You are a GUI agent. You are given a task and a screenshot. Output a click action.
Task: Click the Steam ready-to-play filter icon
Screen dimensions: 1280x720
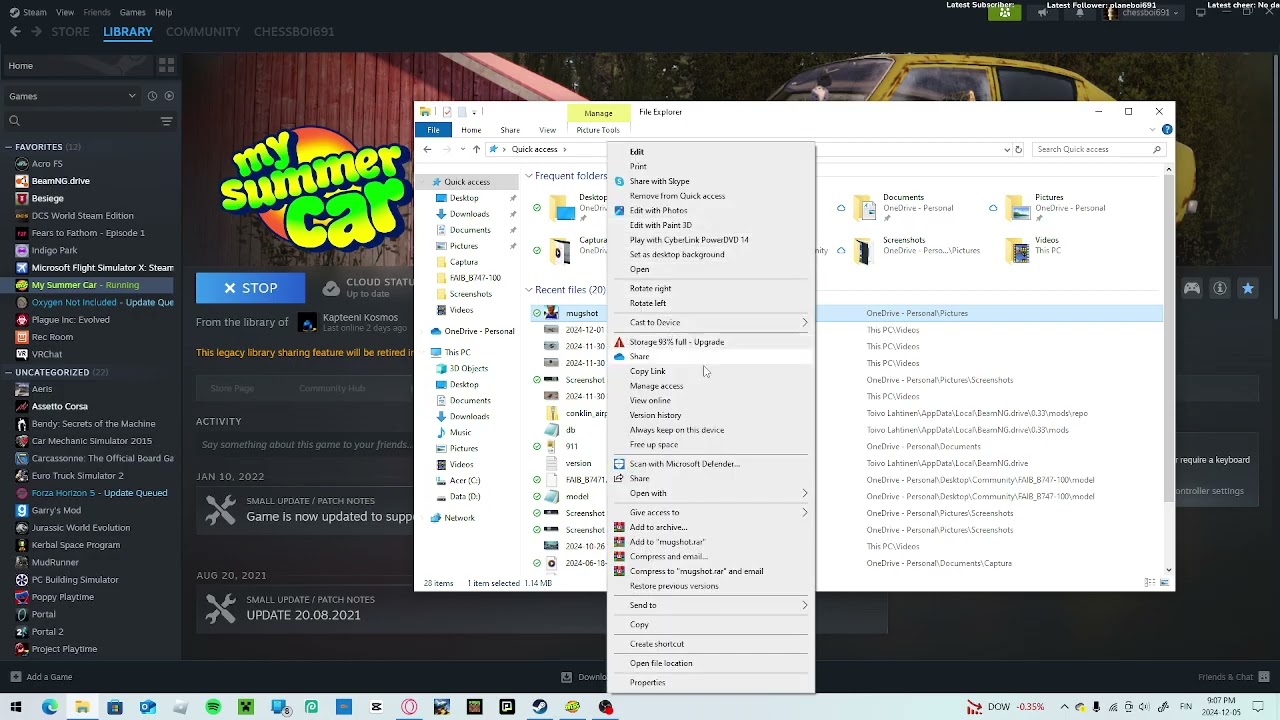click(169, 96)
